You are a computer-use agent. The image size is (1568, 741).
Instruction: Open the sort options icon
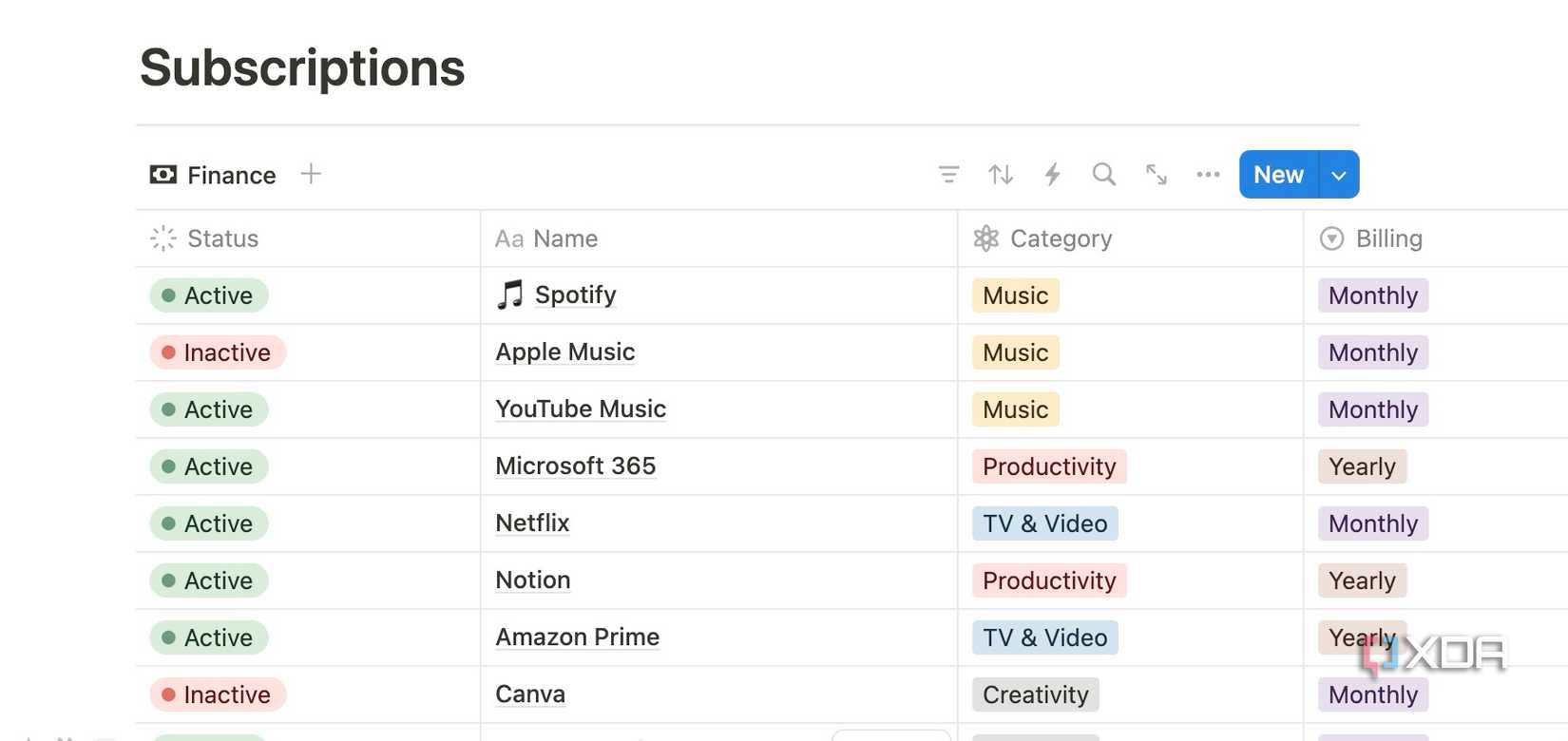(1000, 174)
